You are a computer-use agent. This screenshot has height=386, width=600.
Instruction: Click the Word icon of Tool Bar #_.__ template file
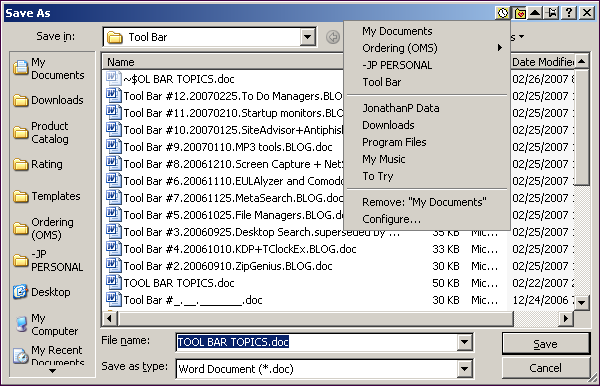(114, 300)
